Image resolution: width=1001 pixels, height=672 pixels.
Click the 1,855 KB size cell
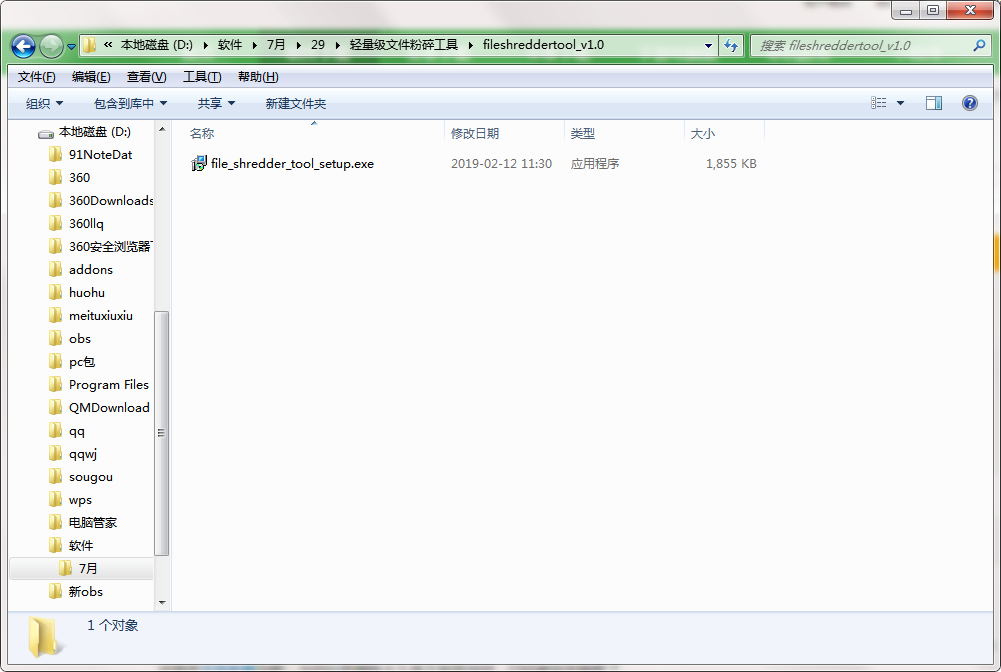[731, 164]
